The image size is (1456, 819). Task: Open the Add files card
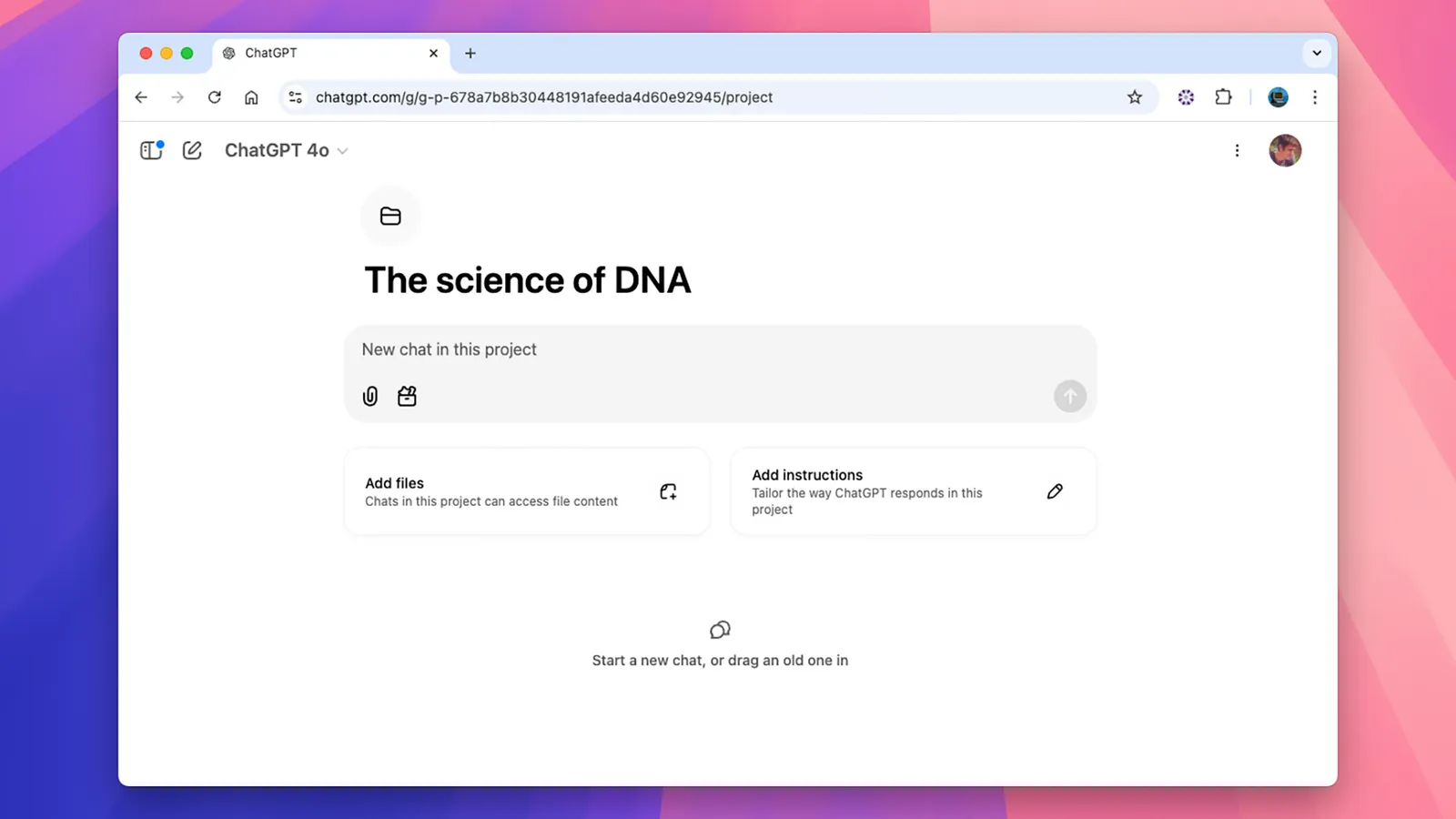(527, 491)
